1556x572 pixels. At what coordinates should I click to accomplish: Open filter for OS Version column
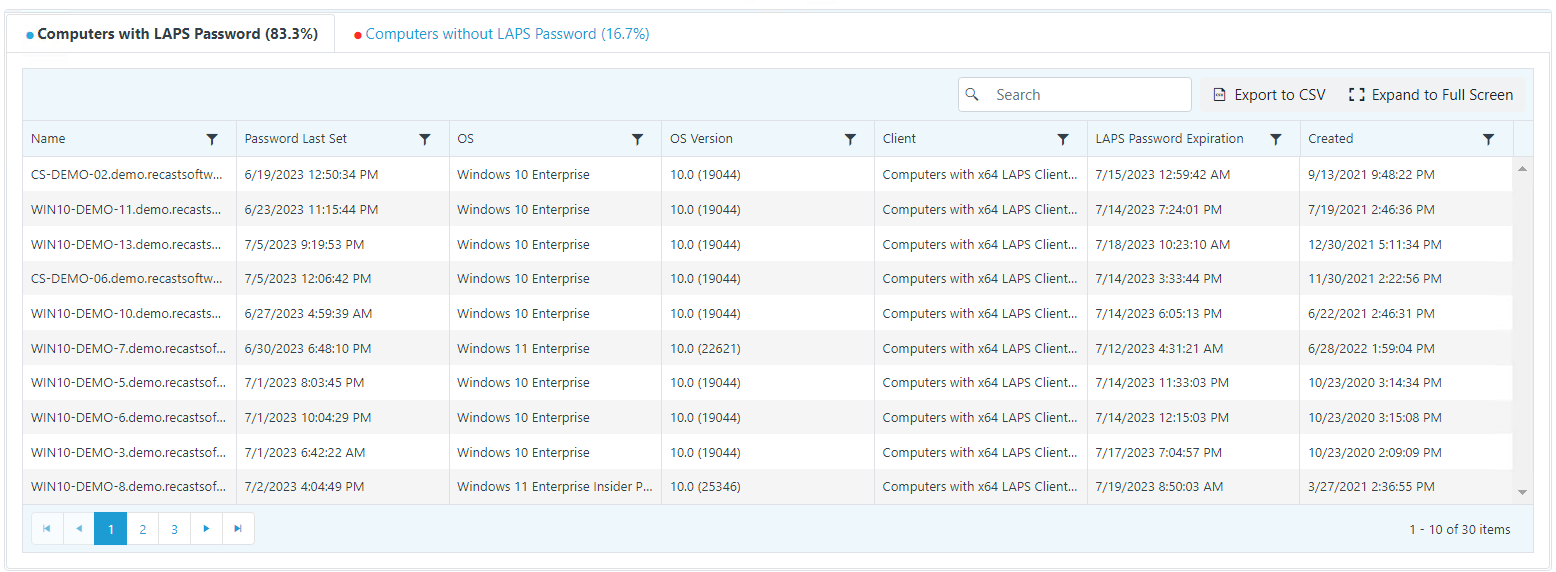851,139
